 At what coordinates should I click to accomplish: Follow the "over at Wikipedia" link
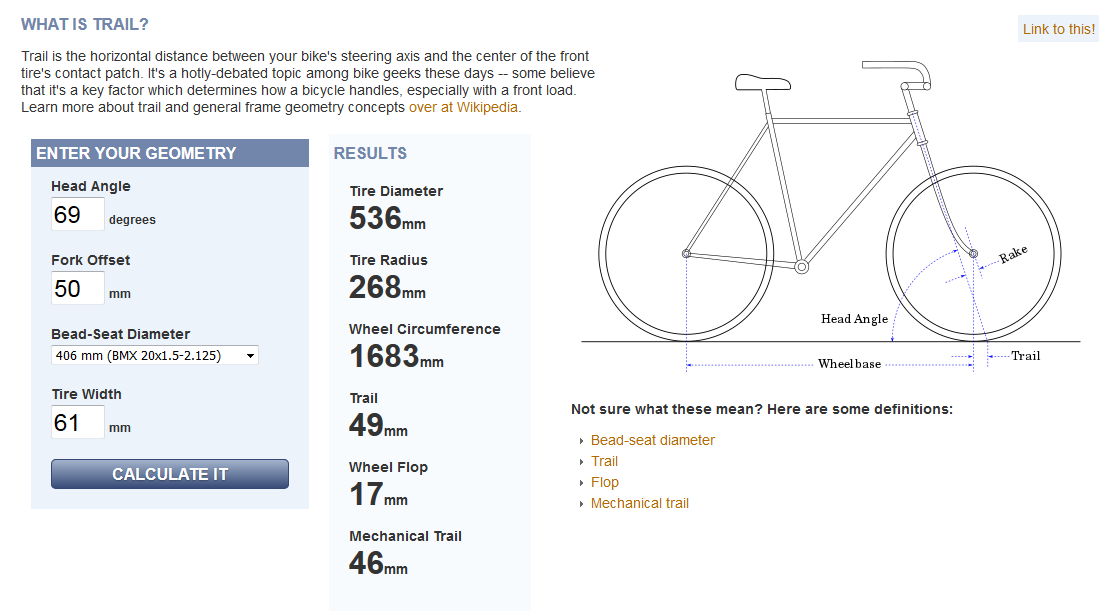465,107
